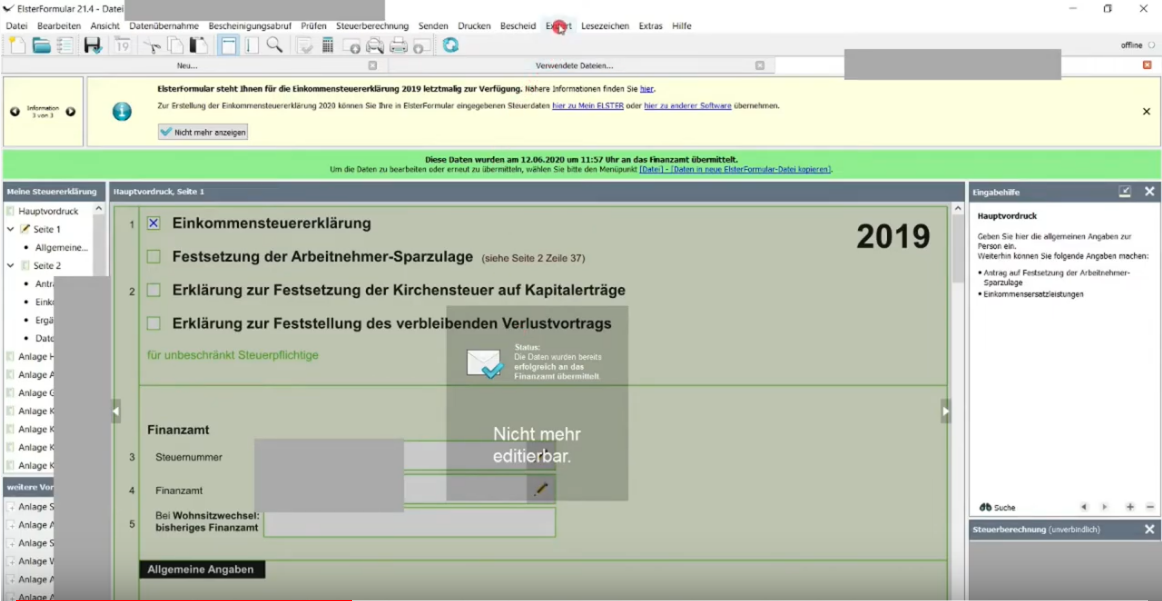Click minus zoom icon in Eingabehilfe
Image resolution: width=1162 pixels, height=601 pixels.
[x=1150, y=507]
